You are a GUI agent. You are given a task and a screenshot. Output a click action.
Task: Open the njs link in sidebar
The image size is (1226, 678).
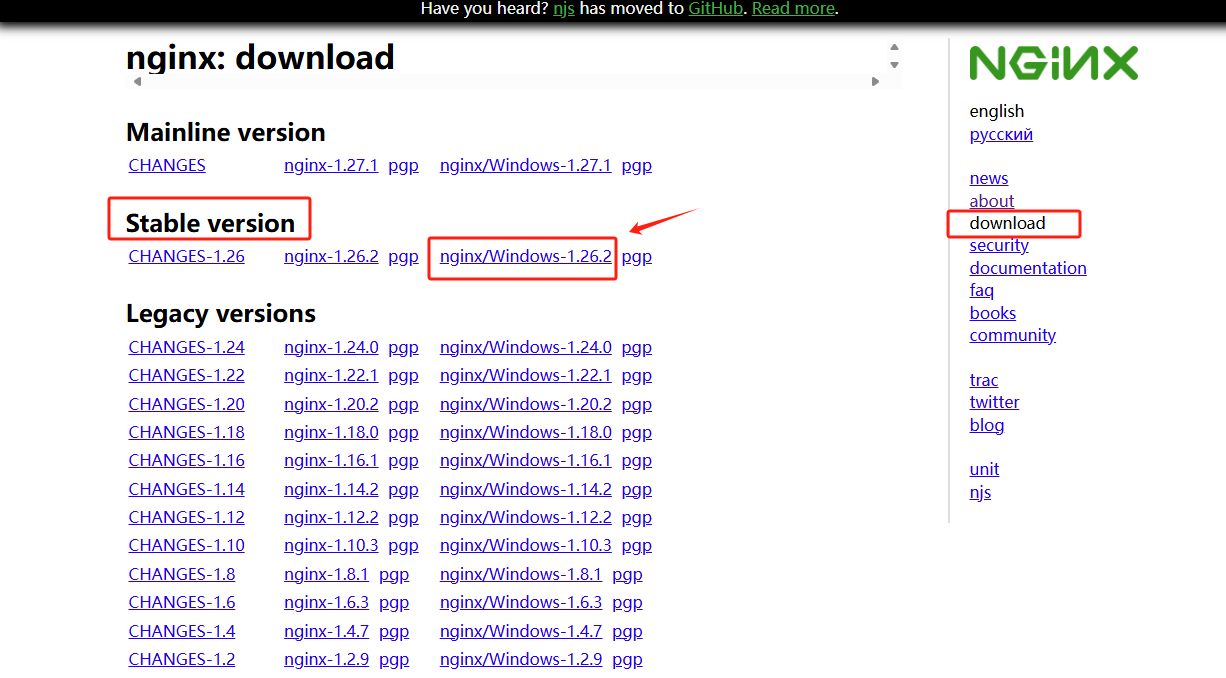click(x=980, y=492)
